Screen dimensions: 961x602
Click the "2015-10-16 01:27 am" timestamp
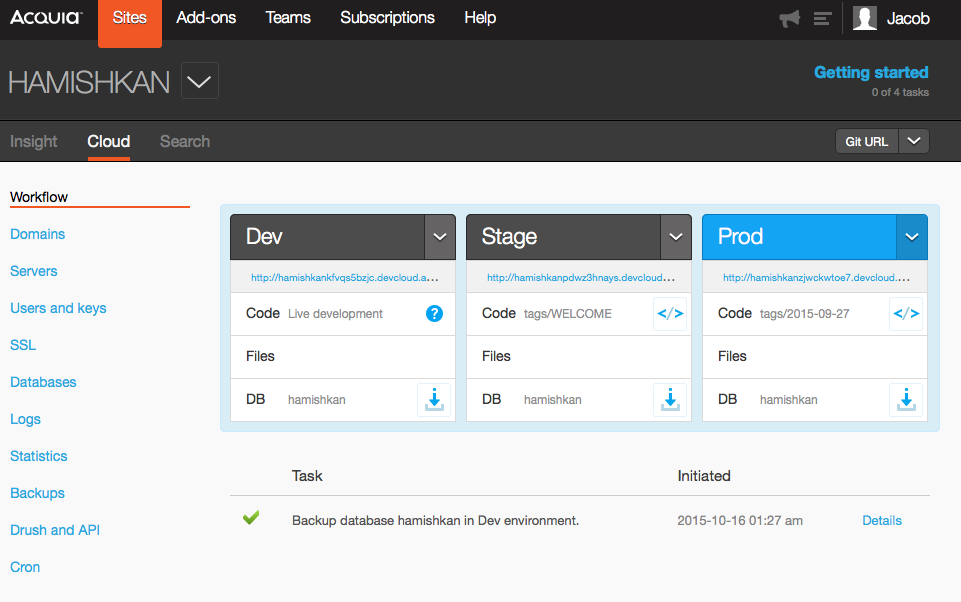740,520
